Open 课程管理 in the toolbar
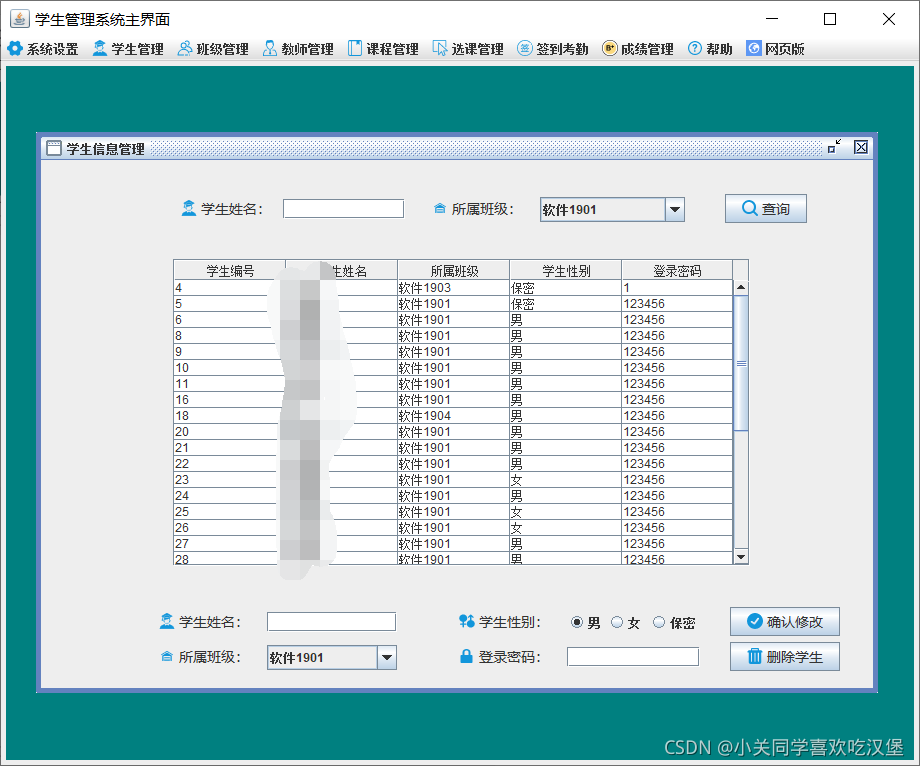Screen dimensions: 920x766 click(x=383, y=48)
